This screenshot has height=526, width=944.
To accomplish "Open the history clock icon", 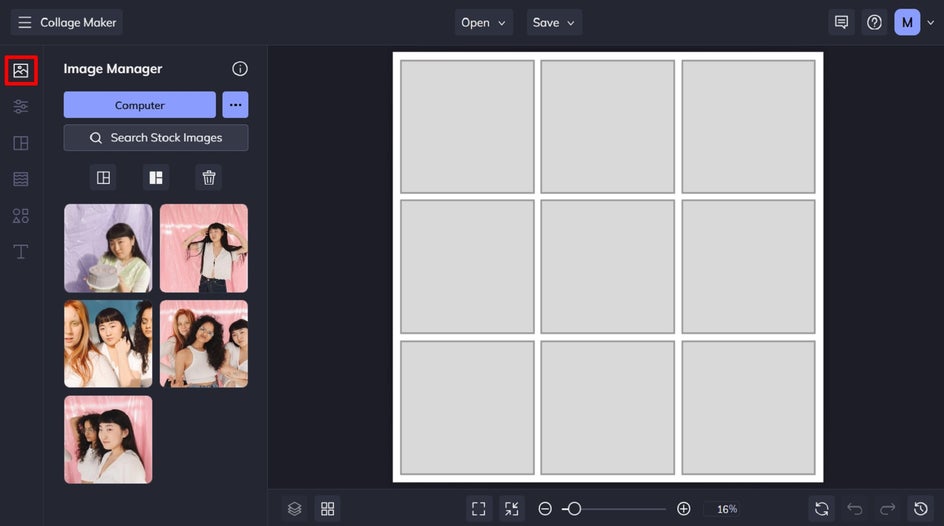I will pos(921,509).
